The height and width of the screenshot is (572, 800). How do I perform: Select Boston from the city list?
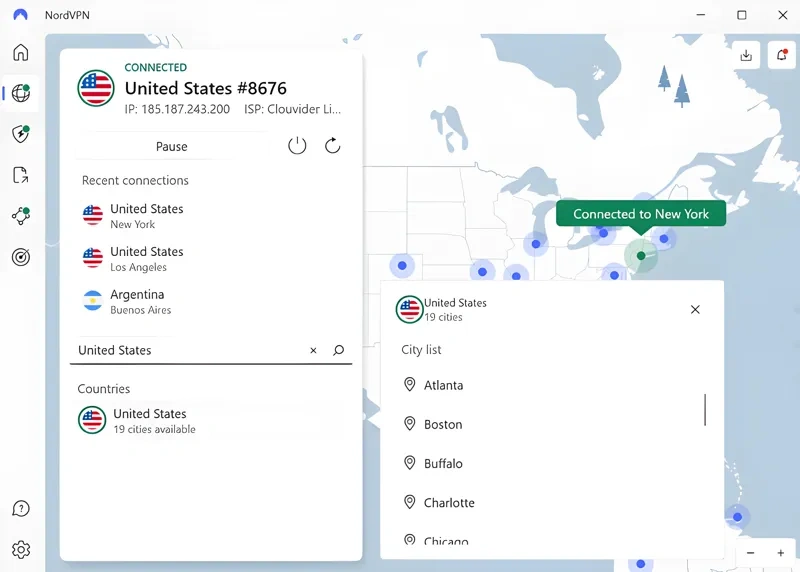[442, 424]
